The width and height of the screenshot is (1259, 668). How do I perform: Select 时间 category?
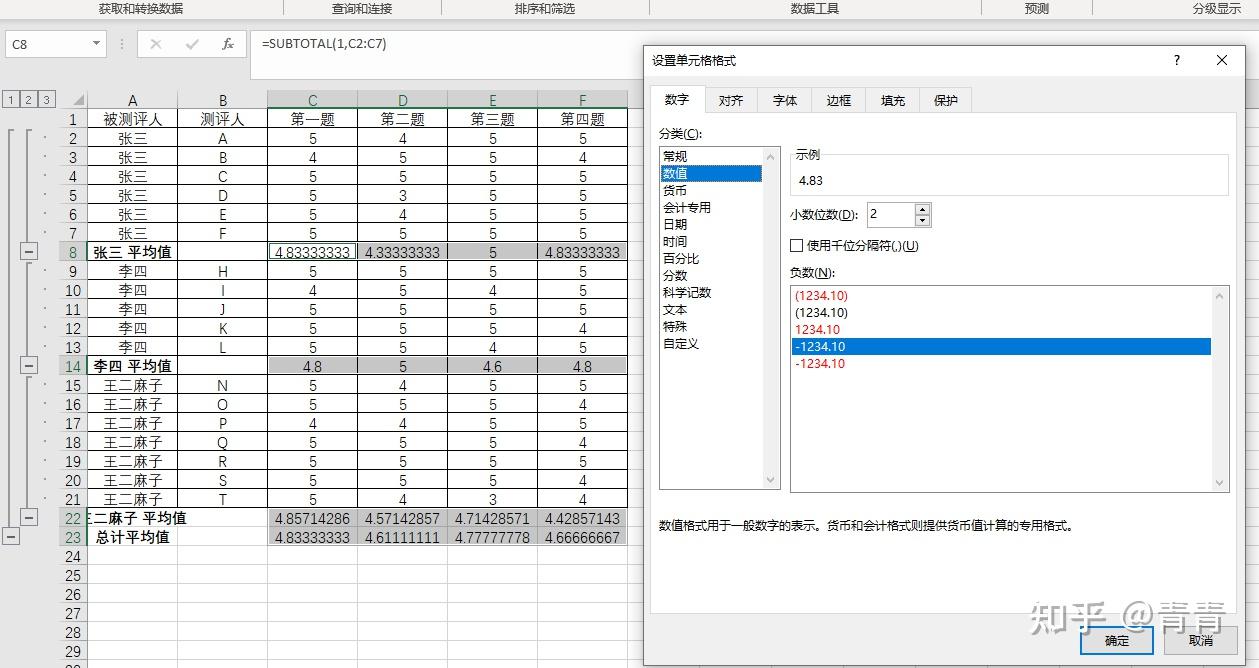[711, 241]
